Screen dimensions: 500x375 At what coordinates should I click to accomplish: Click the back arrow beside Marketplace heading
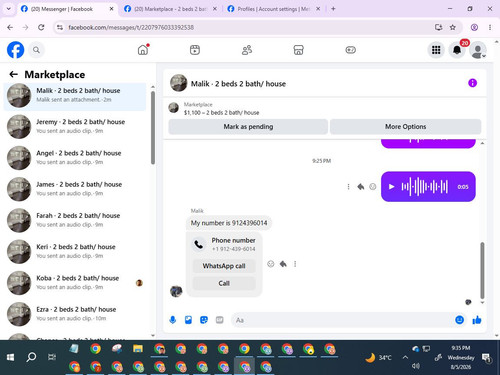(x=14, y=74)
